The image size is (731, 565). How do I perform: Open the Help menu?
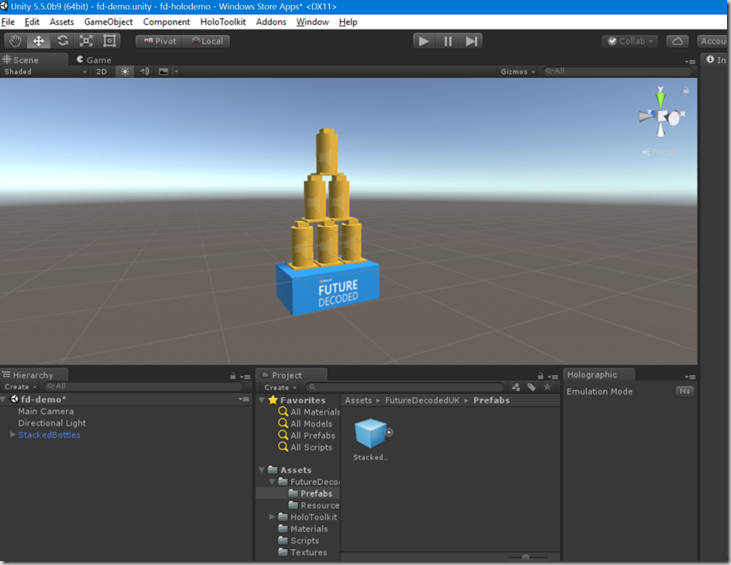tap(348, 22)
